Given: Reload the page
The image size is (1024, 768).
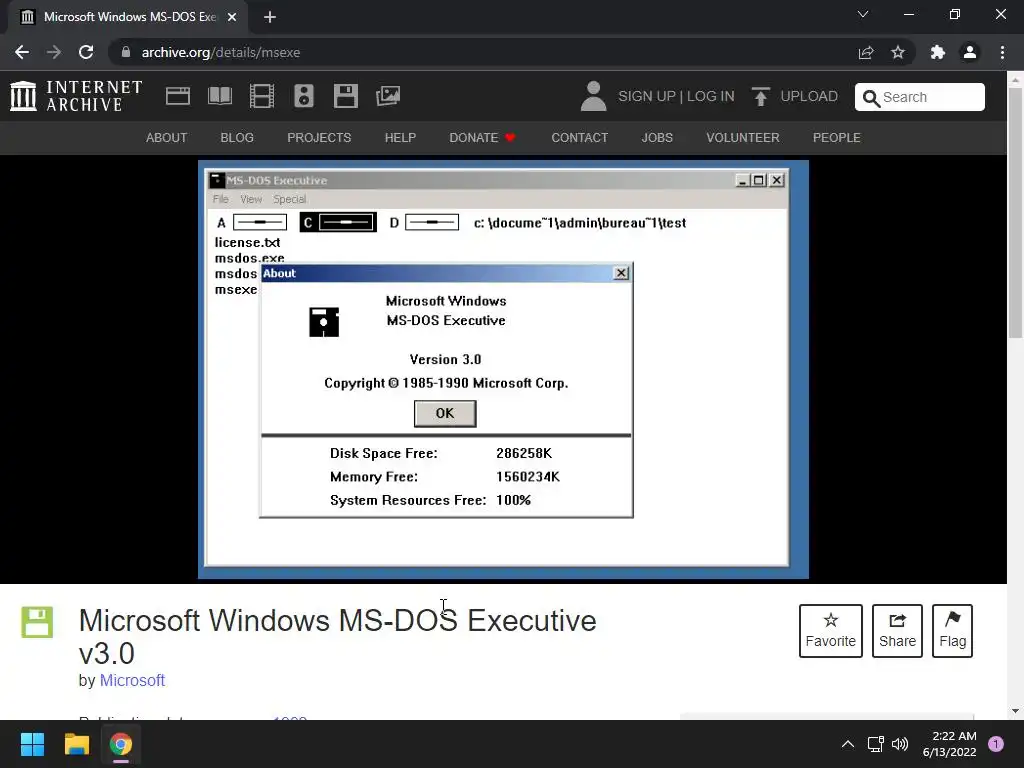Looking at the screenshot, I should tap(86, 52).
